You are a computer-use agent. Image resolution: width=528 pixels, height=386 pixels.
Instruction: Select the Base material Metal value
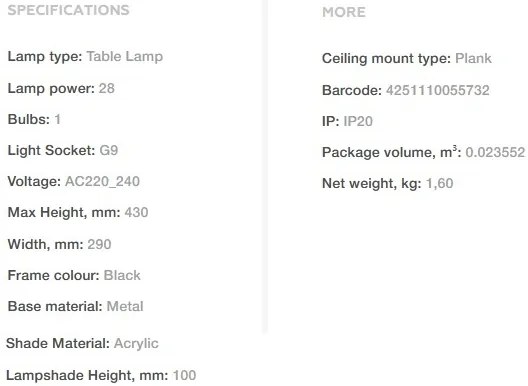click(x=125, y=307)
